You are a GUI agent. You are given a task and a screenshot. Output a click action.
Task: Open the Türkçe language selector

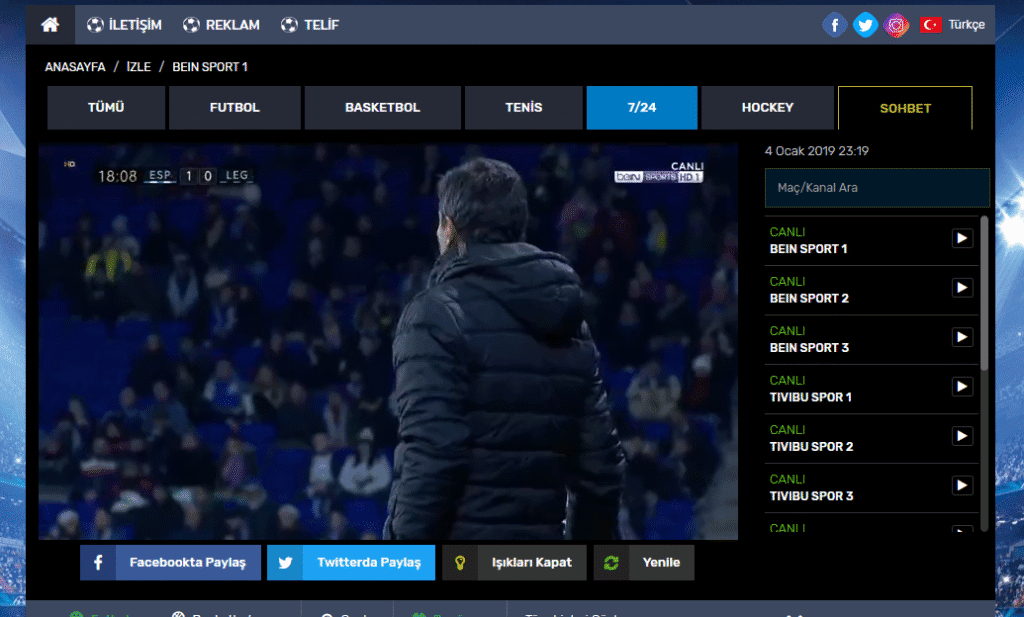(x=967, y=25)
